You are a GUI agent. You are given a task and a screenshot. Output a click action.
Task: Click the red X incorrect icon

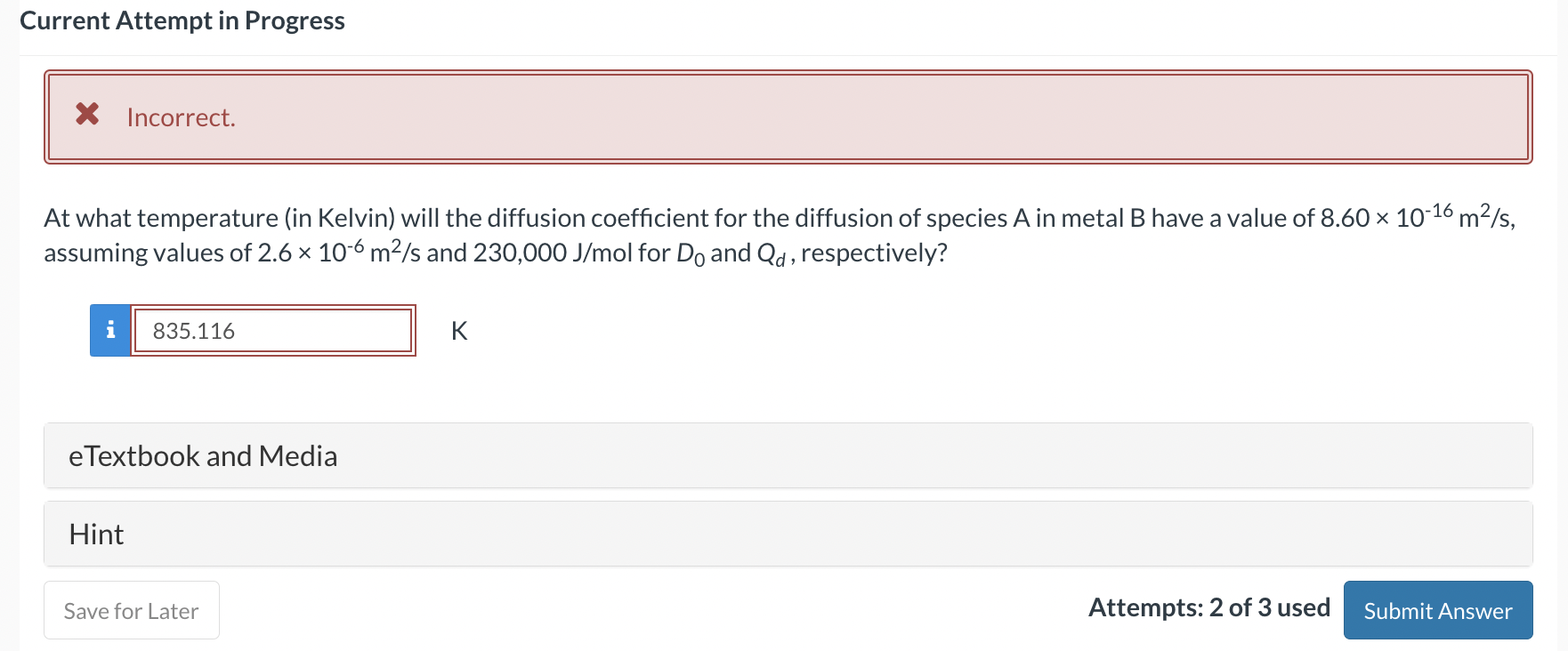[87, 114]
